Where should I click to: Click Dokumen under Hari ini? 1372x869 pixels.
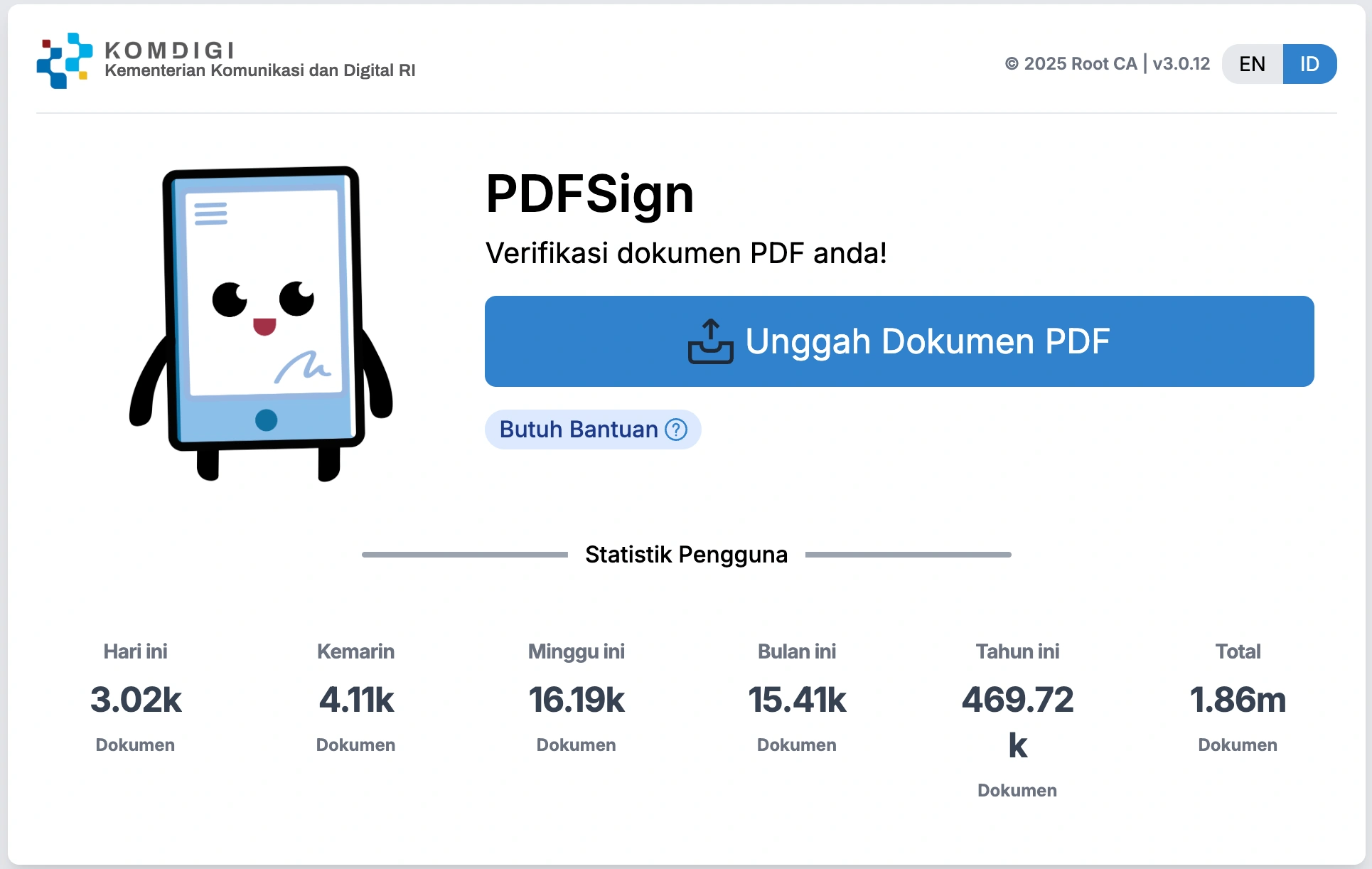point(135,745)
